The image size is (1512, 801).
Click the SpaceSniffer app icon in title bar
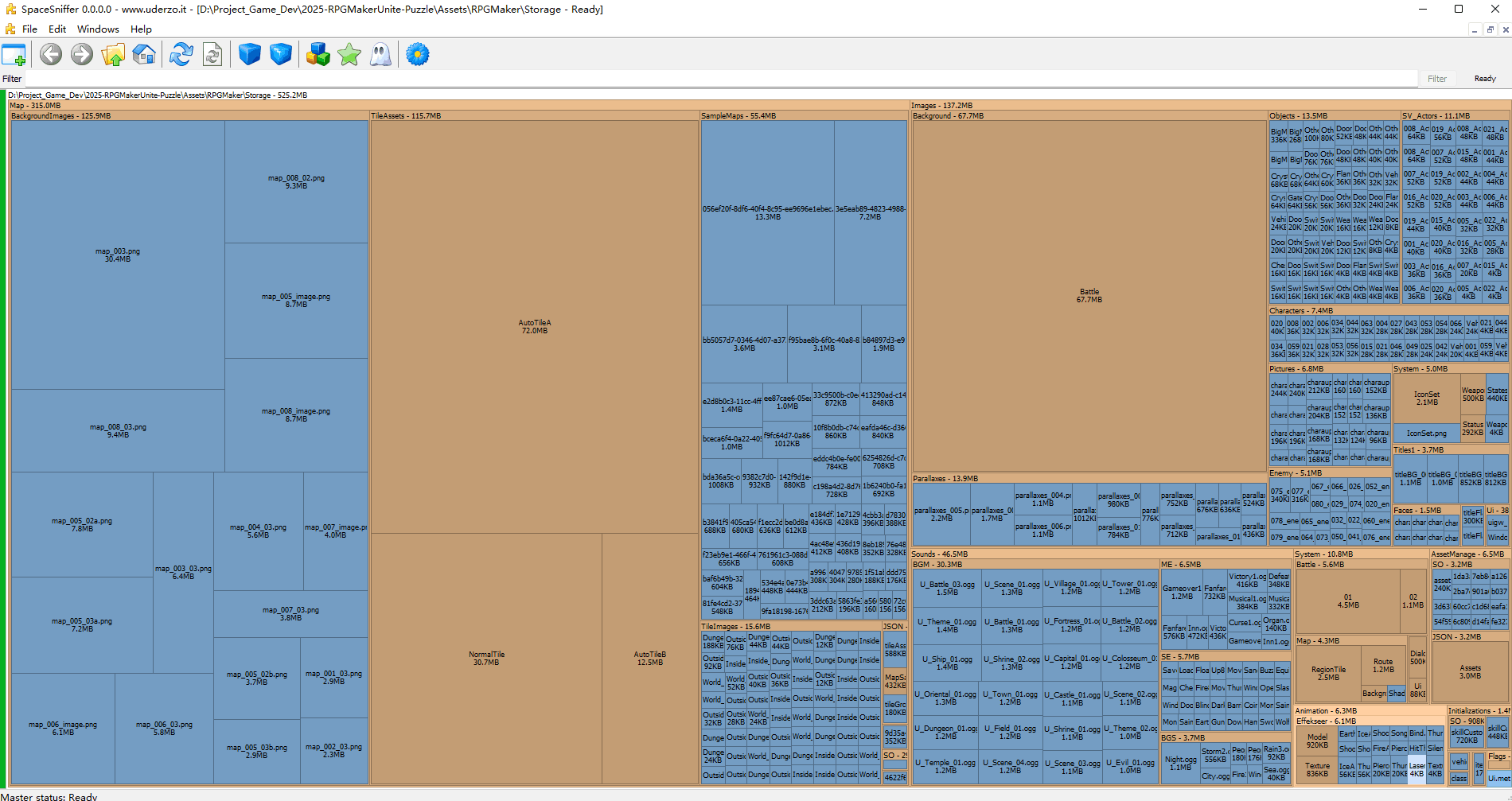click(x=10, y=10)
